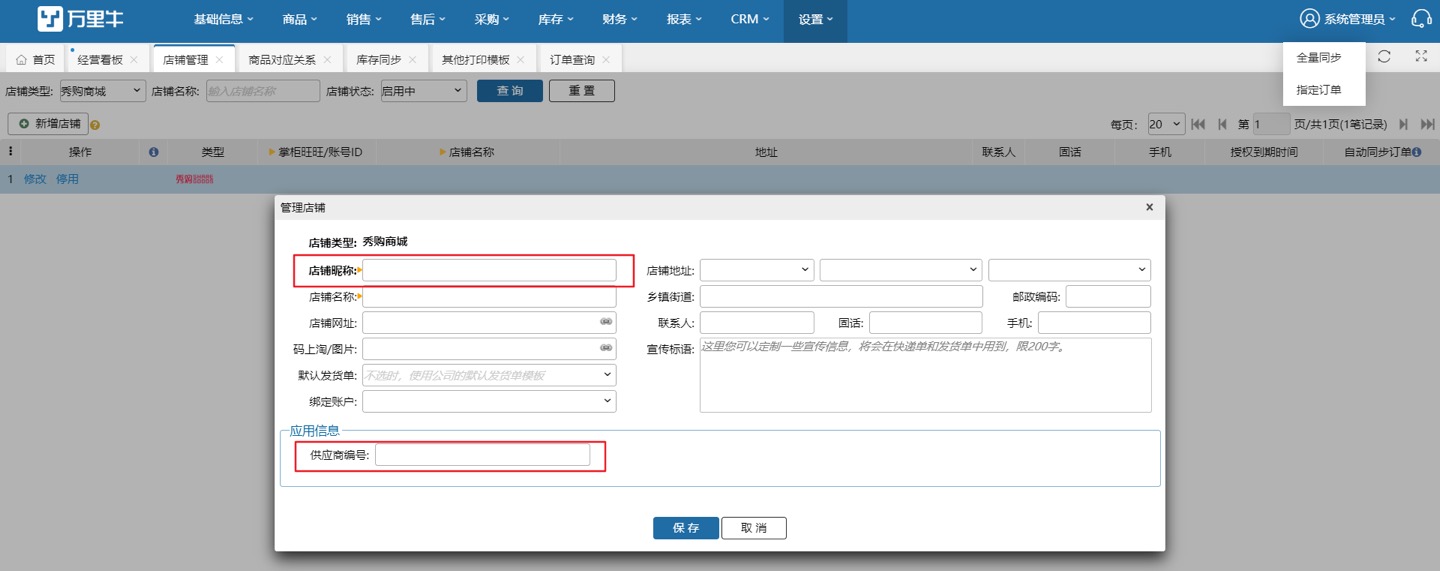The height and width of the screenshot is (571, 1440).
Task: Open the 财务 menu
Action: (620, 19)
